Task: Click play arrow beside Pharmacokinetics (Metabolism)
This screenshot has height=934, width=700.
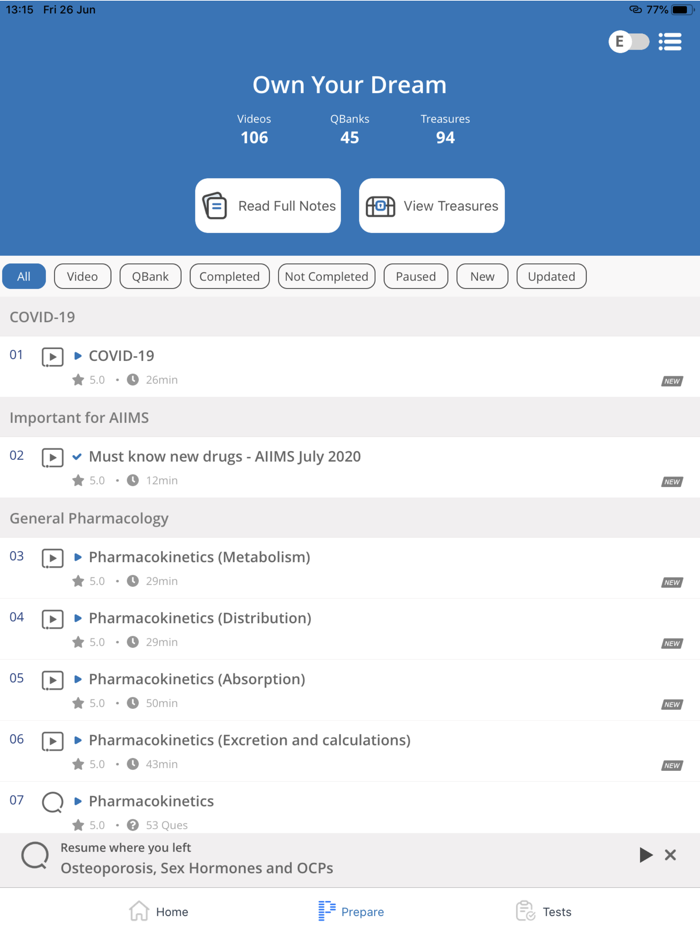Action: pyautogui.click(x=77, y=557)
